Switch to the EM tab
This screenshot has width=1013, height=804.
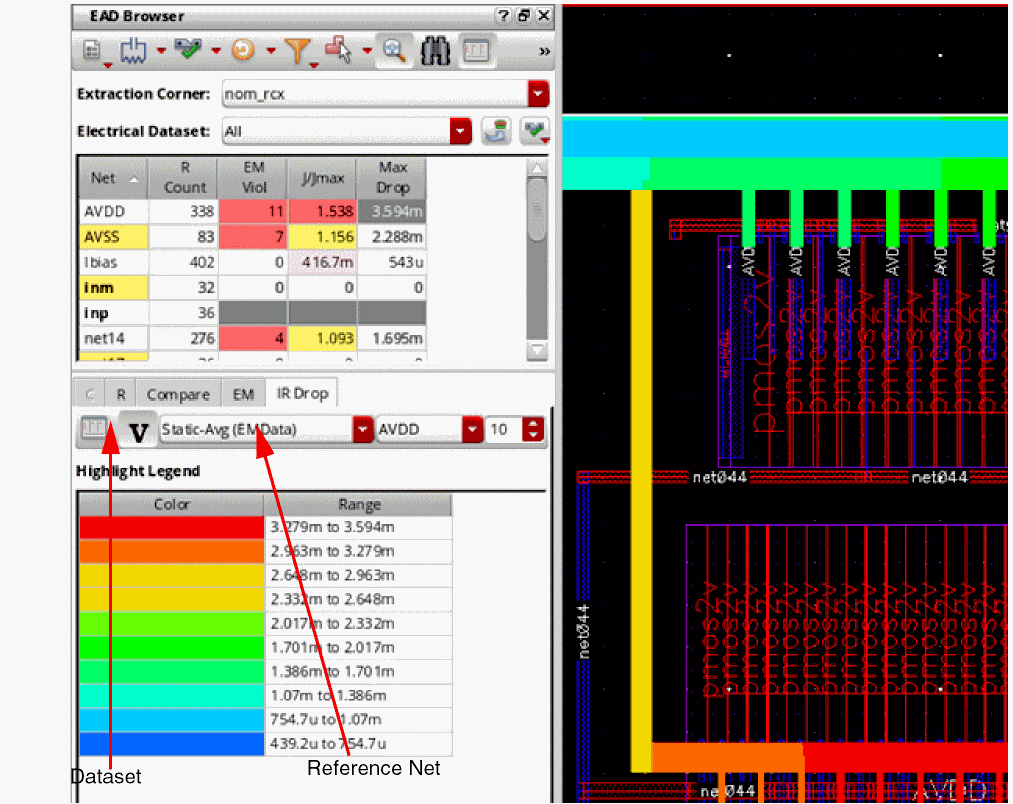243,394
